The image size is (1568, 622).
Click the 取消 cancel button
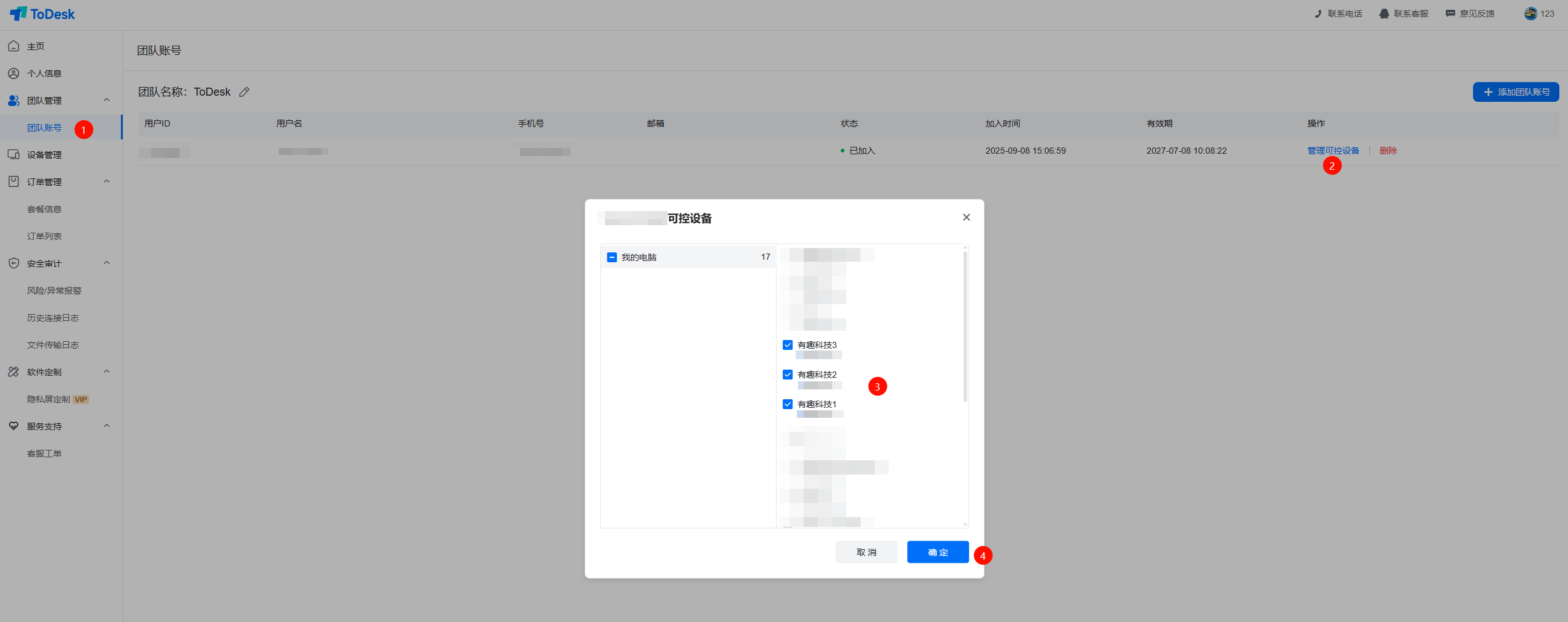click(x=867, y=552)
